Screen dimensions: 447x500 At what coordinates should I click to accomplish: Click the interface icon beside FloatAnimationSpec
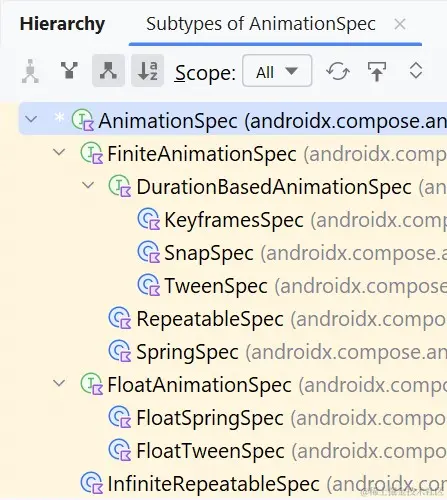click(x=92, y=384)
